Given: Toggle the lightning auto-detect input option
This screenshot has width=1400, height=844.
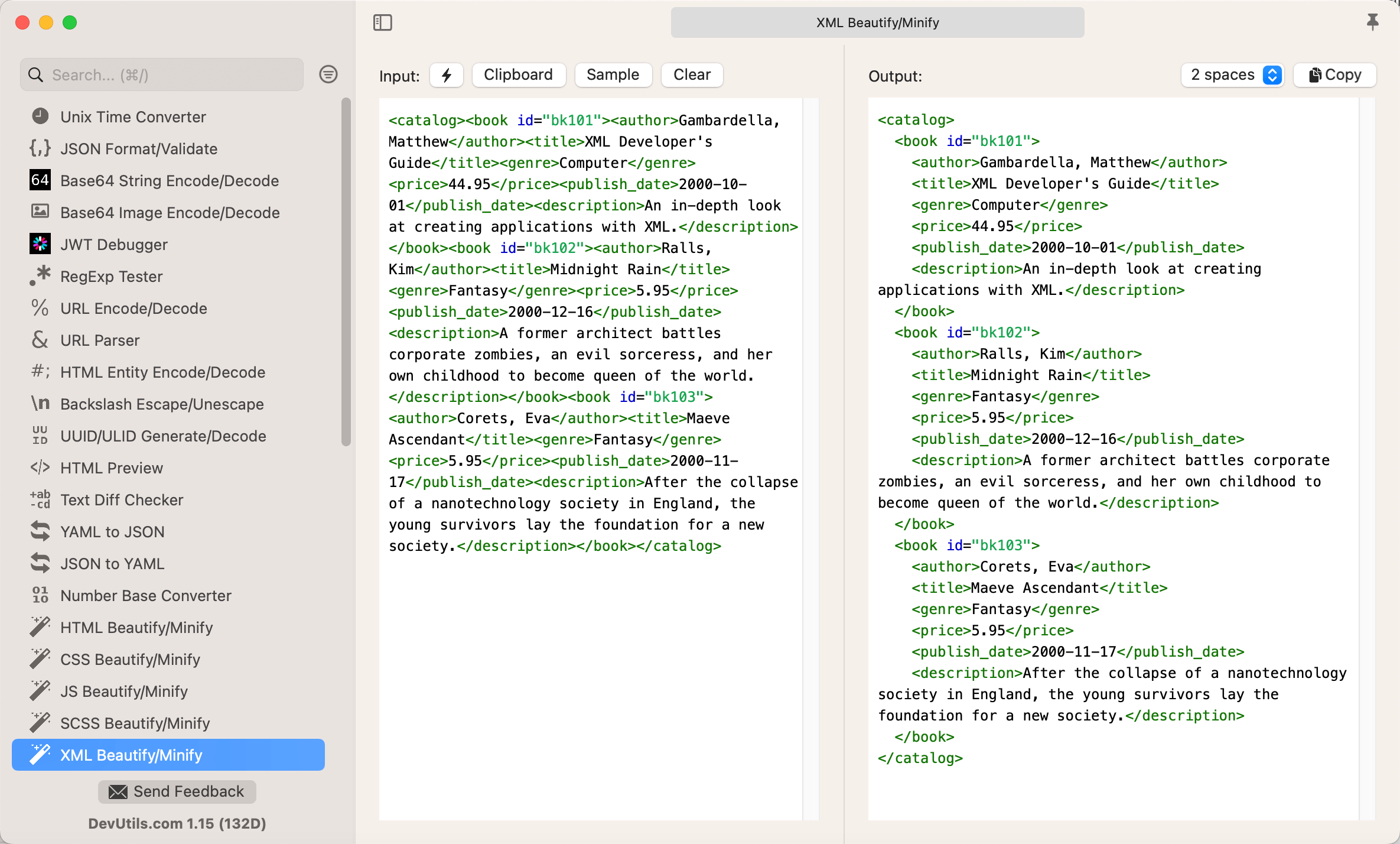Looking at the screenshot, I should pyautogui.click(x=447, y=74).
